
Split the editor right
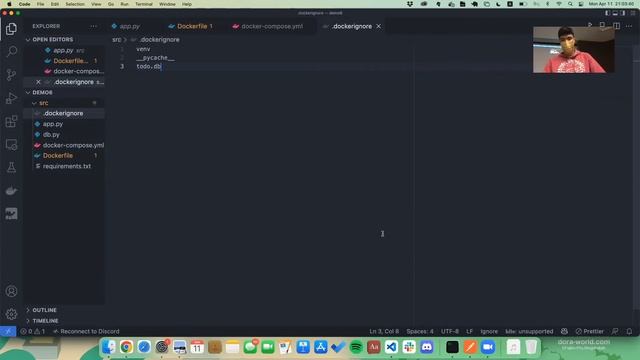(616, 26)
